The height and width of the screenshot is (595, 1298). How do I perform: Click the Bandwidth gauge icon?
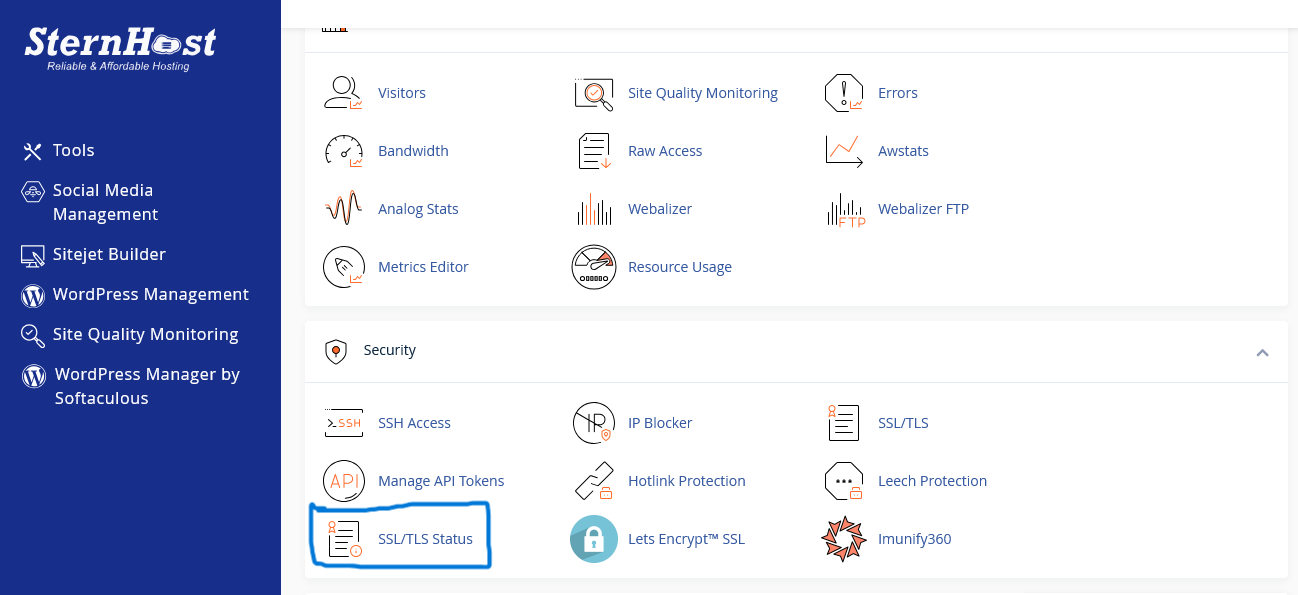click(x=343, y=151)
